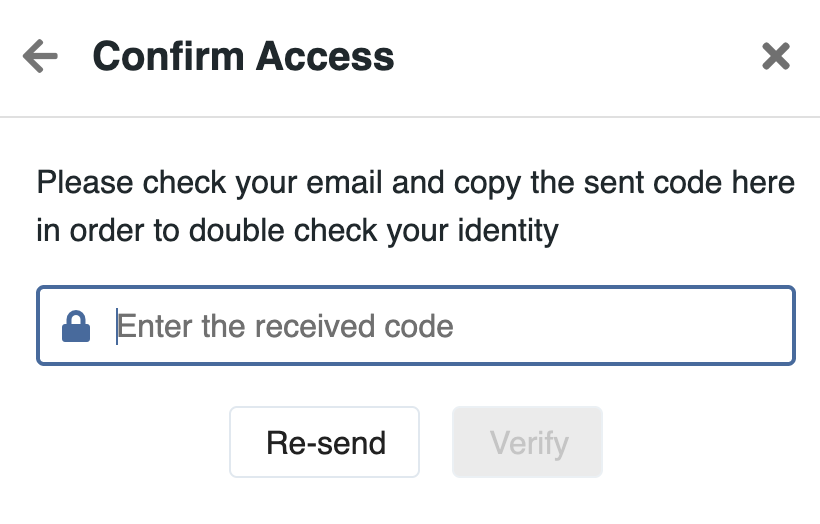Request a new code via Re-send

[325, 442]
